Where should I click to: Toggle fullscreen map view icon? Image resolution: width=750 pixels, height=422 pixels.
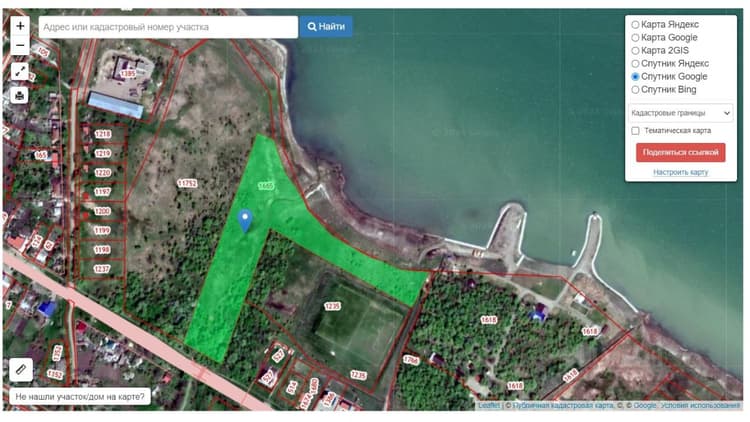click(20, 71)
